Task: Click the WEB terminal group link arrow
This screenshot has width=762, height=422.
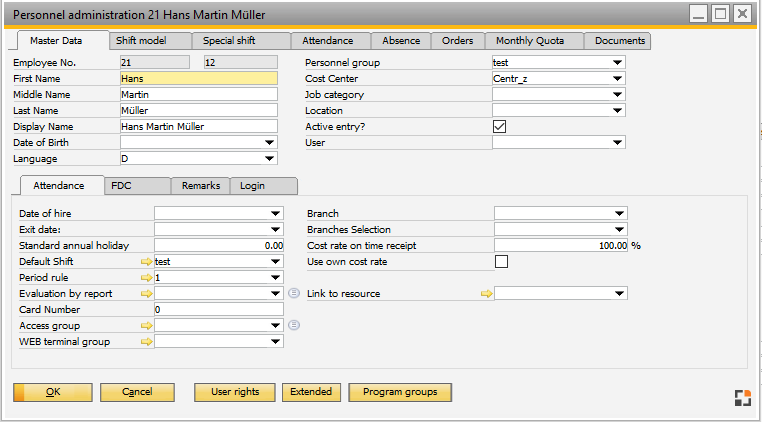Action: (x=147, y=342)
